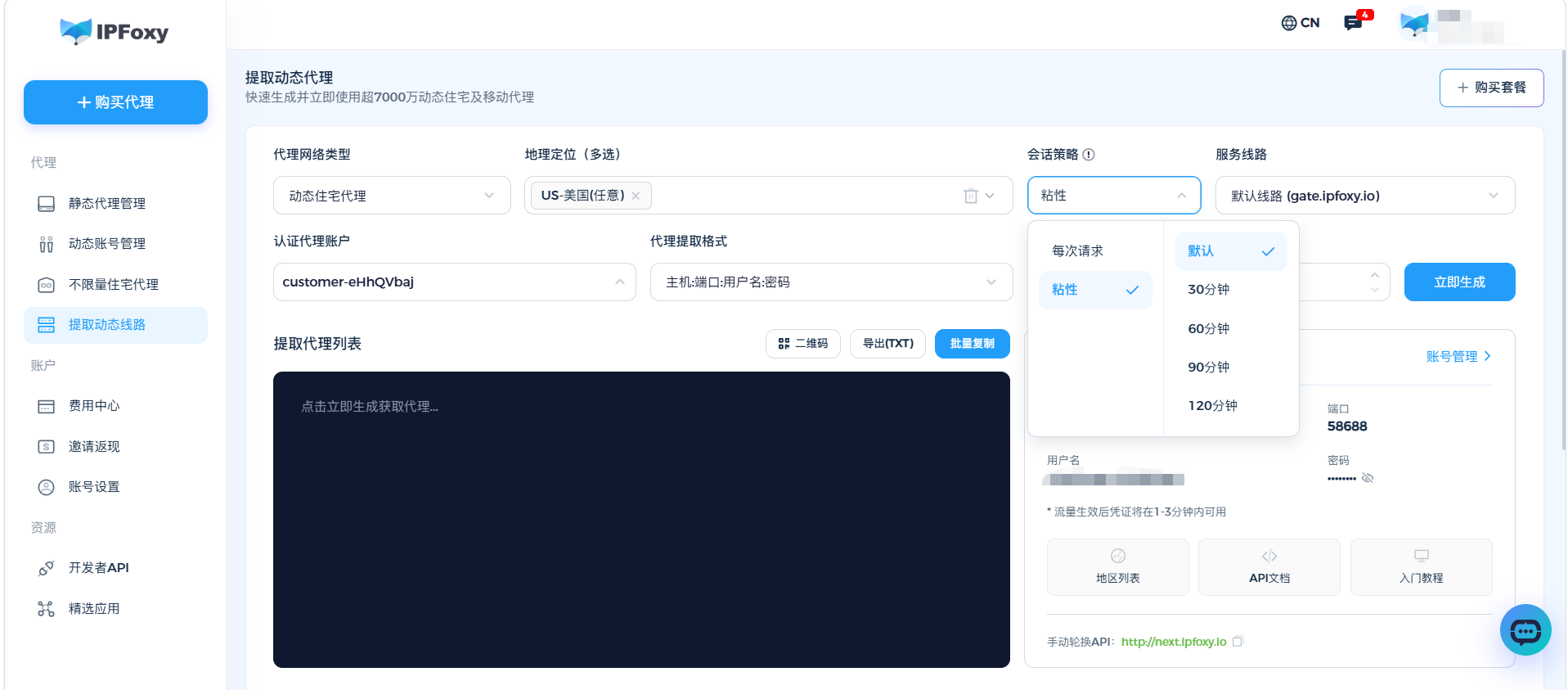
Task: Choose the 120分钟 duration option
Action: 1231,406
